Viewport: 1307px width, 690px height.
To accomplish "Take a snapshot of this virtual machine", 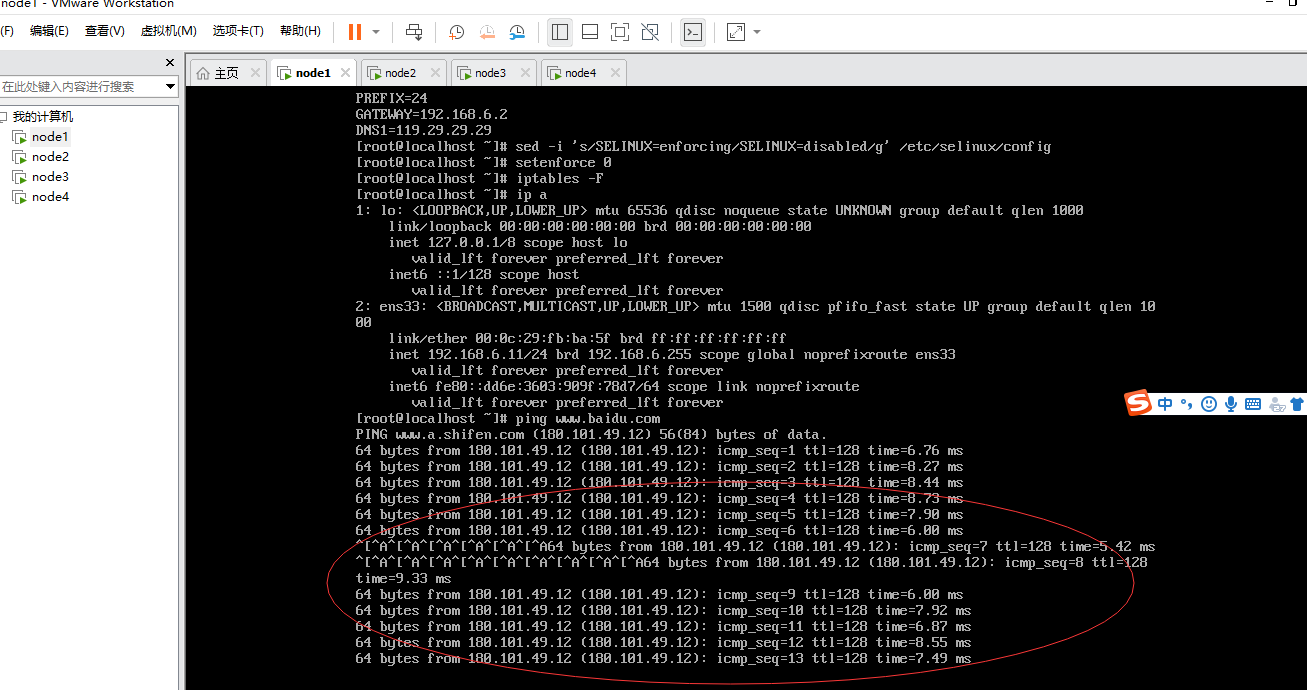I will tap(456, 32).
